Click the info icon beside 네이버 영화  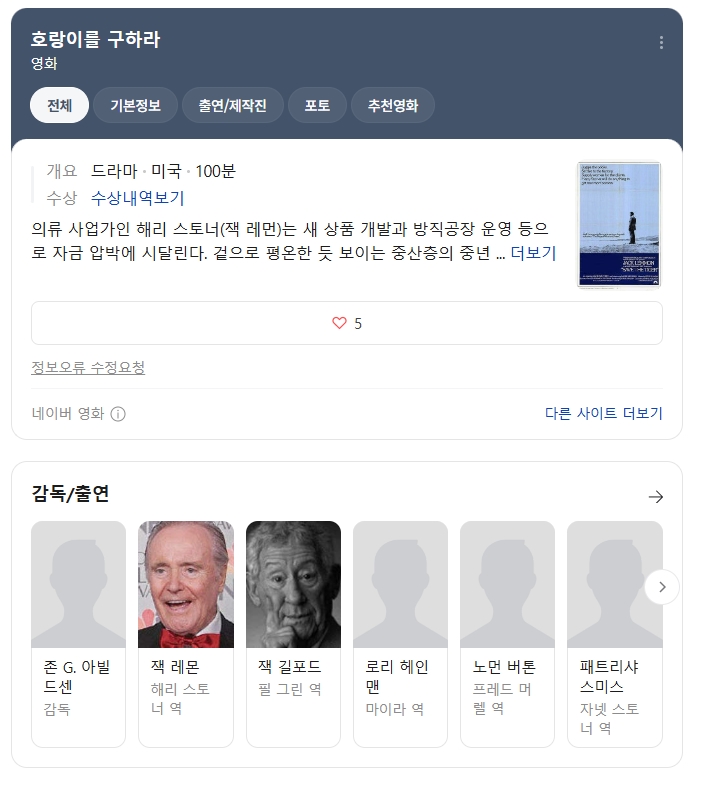(118, 414)
